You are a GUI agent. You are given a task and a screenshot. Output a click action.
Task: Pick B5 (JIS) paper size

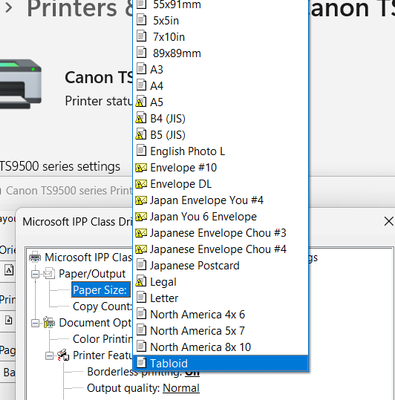tap(220, 135)
